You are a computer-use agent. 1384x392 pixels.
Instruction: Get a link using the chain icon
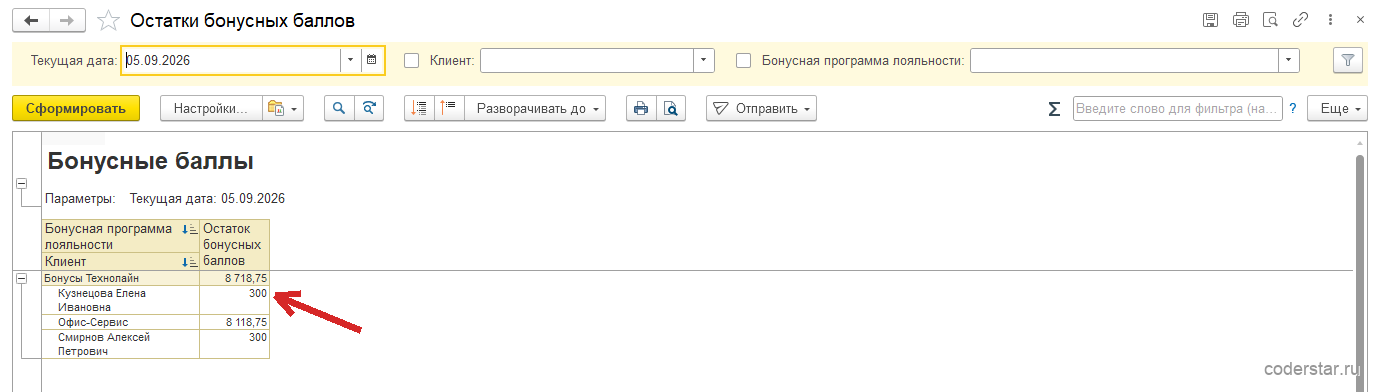pyautogui.click(x=1301, y=20)
